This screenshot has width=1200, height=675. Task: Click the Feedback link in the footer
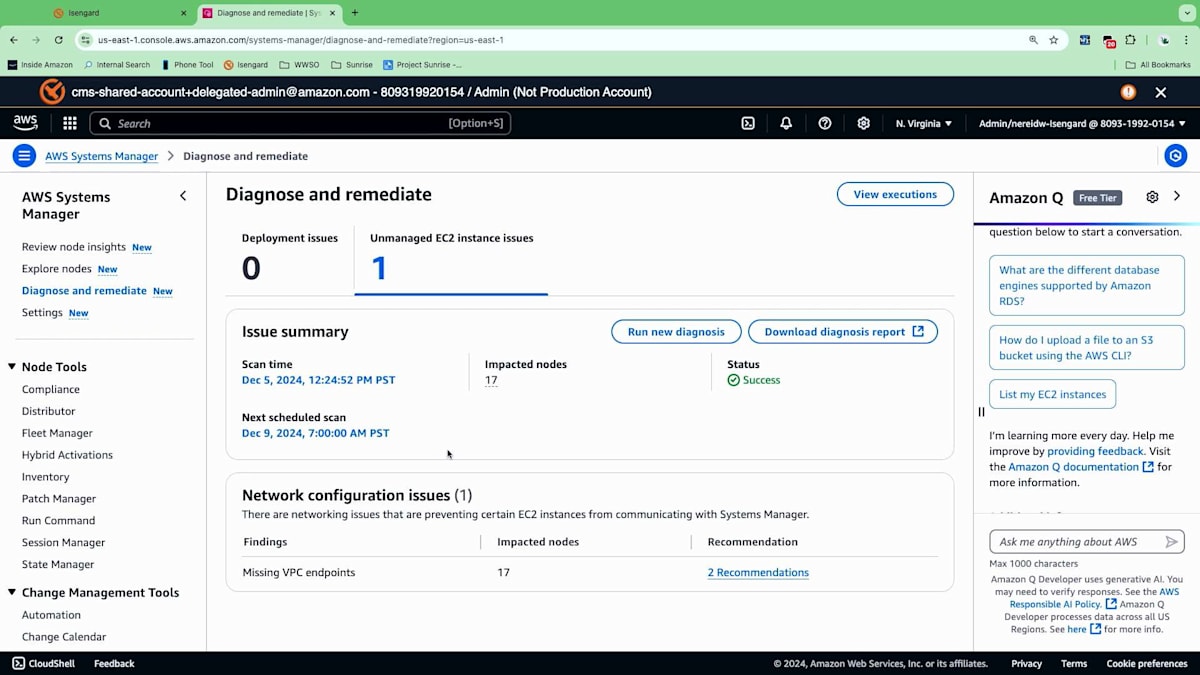[x=114, y=663]
